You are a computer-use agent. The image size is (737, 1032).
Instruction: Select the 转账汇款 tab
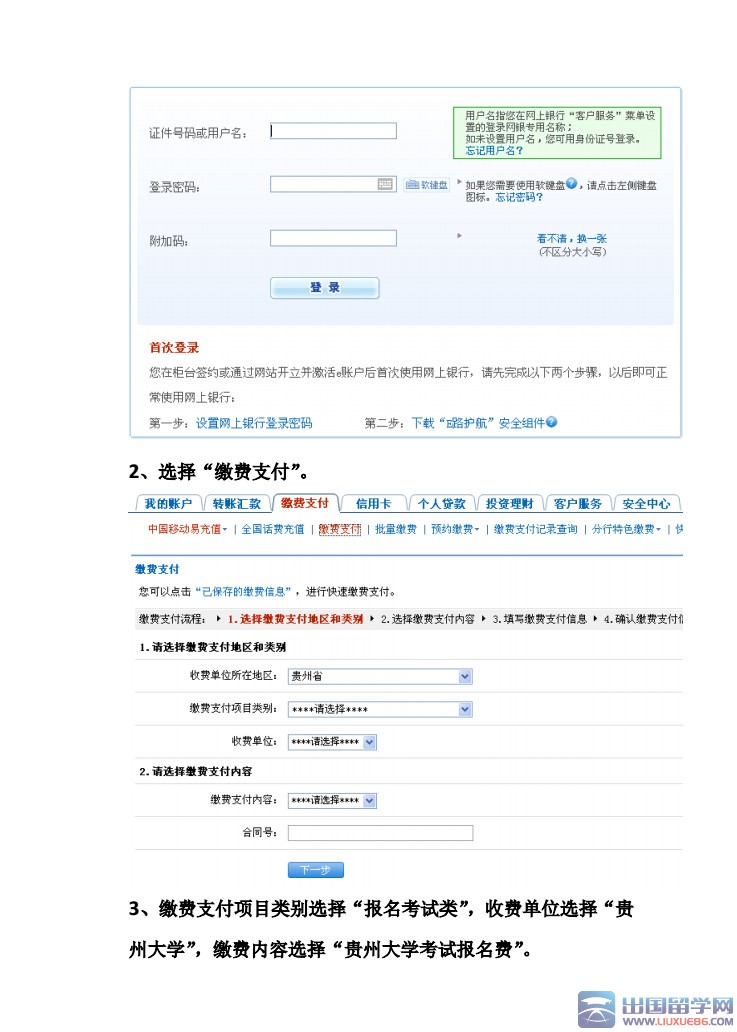(x=236, y=503)
